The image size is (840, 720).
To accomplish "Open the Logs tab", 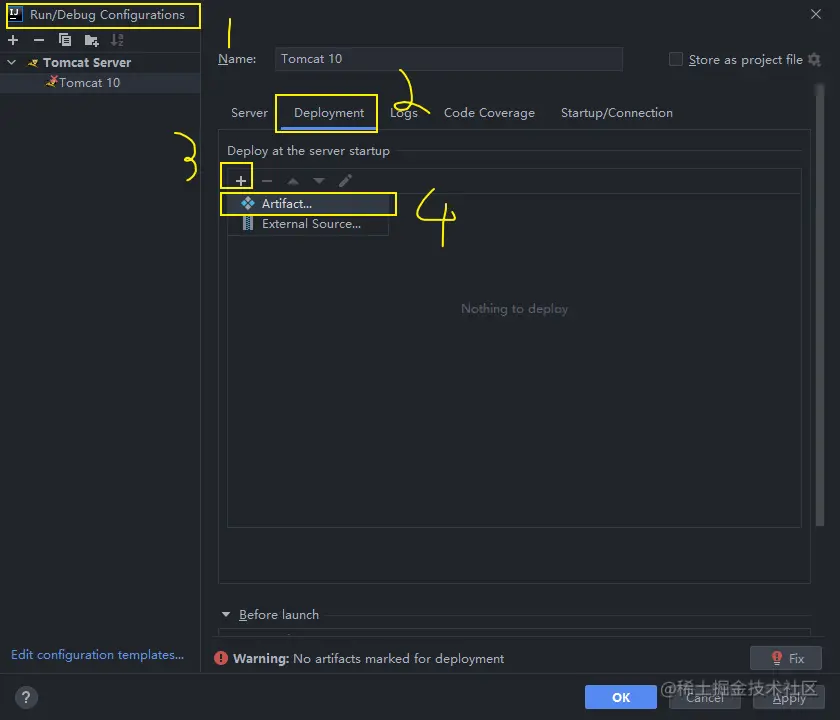I will coord(404,113).
